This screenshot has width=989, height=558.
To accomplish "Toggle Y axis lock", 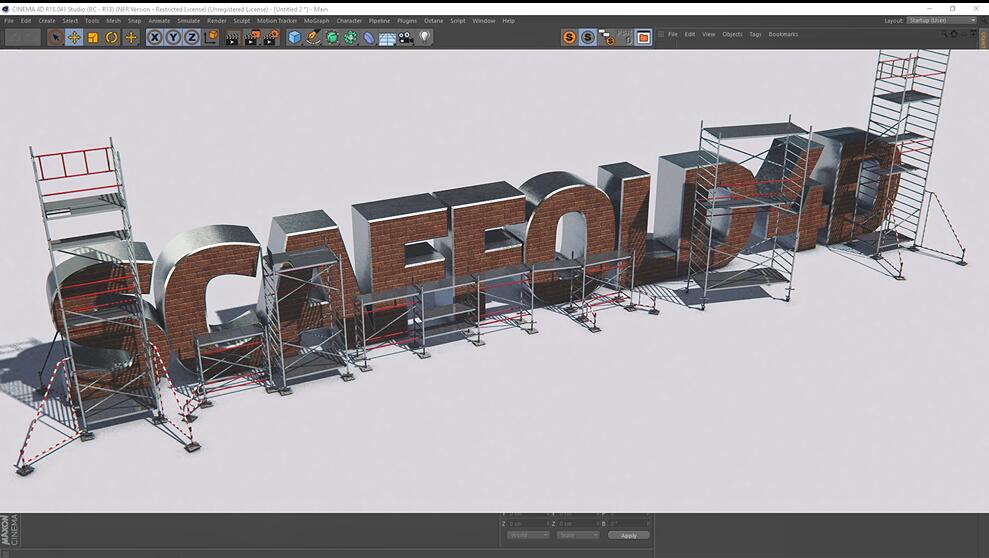I will 173,38.
